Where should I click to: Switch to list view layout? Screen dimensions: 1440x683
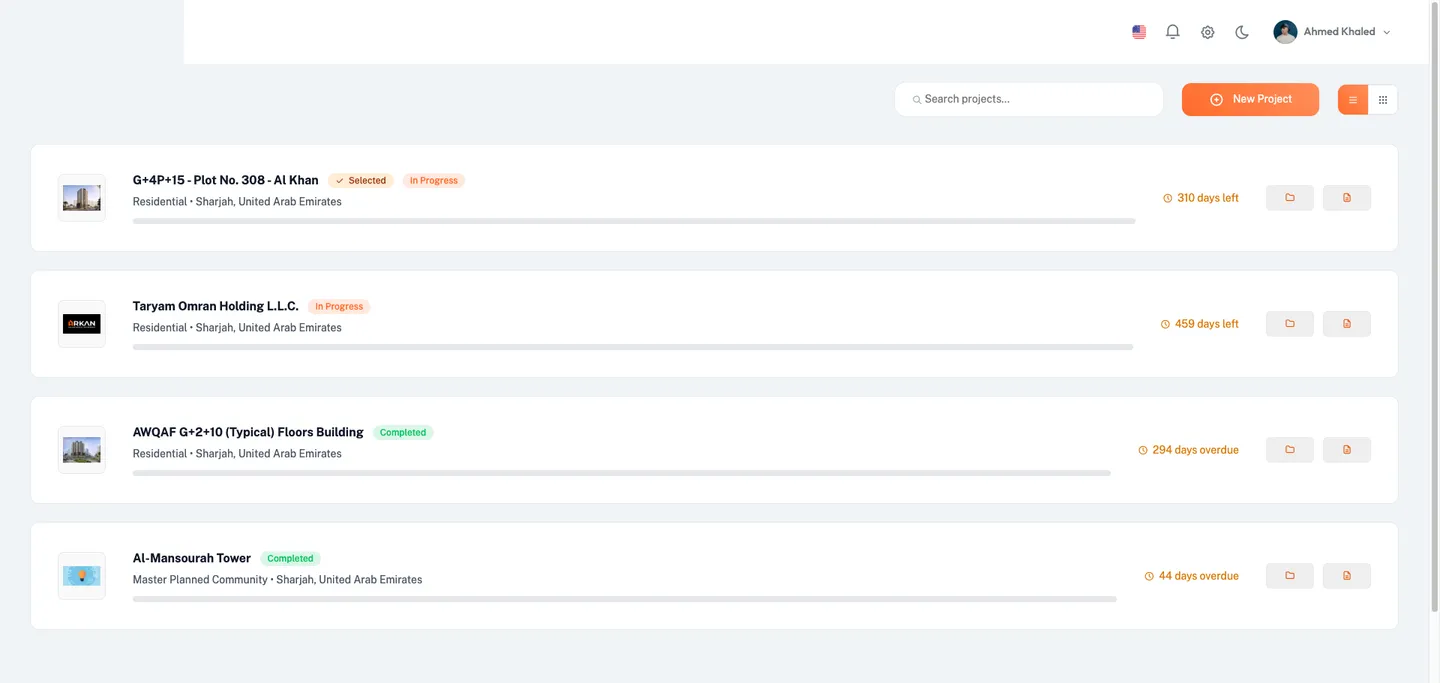point(1352,99)
